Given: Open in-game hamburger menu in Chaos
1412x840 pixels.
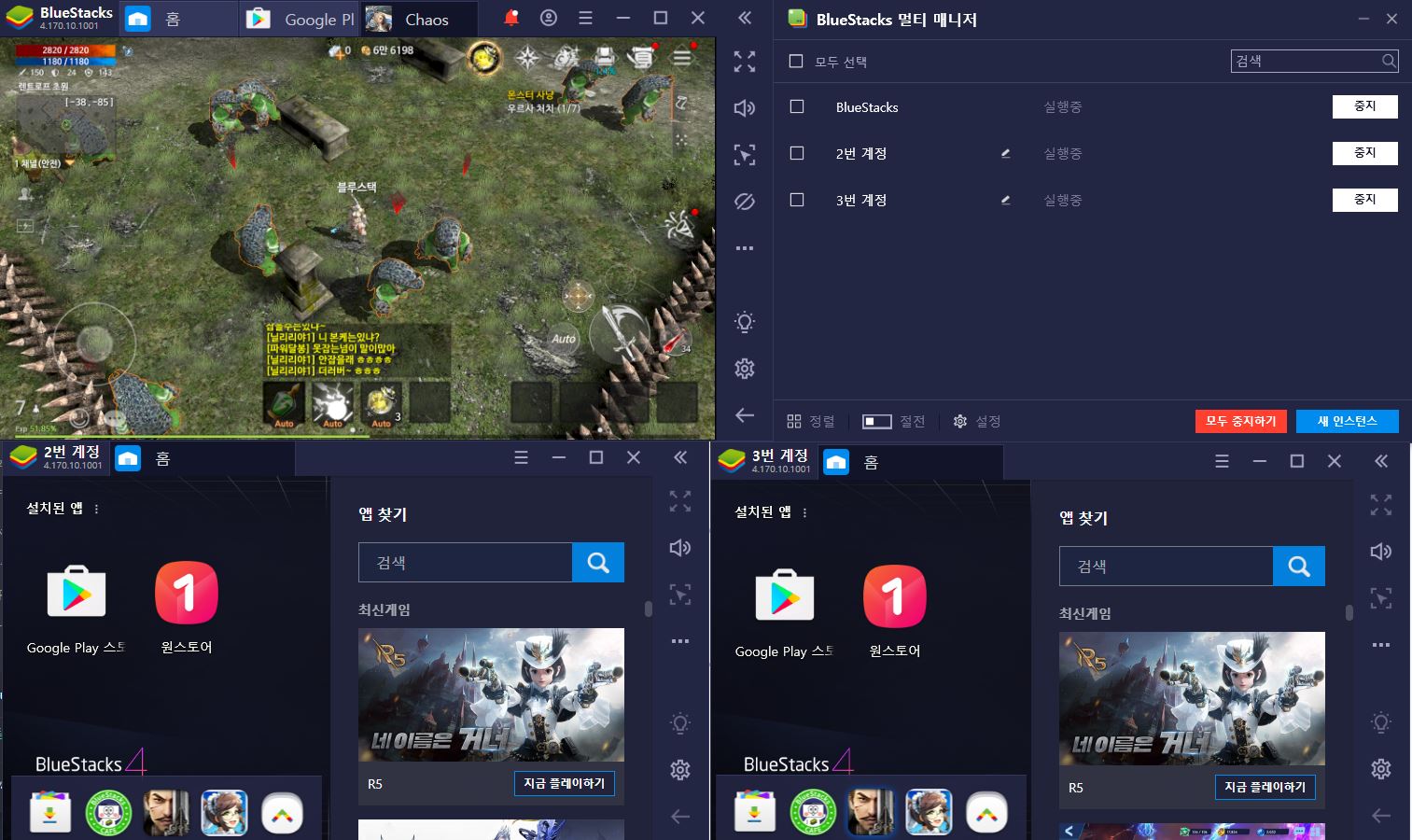Looking at the screenshot, I should (x=683, y=58).
